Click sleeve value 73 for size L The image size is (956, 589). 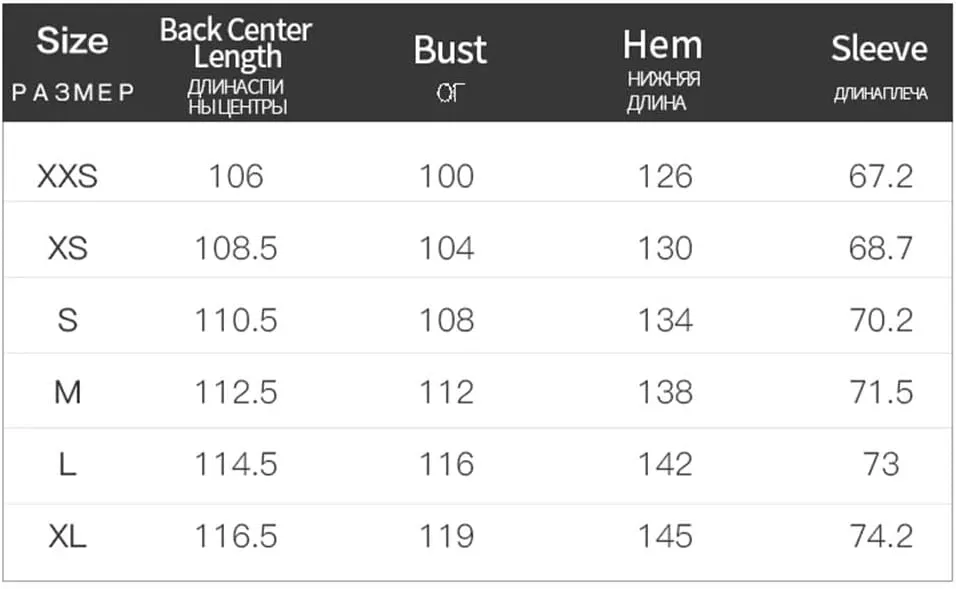(882, 465)
